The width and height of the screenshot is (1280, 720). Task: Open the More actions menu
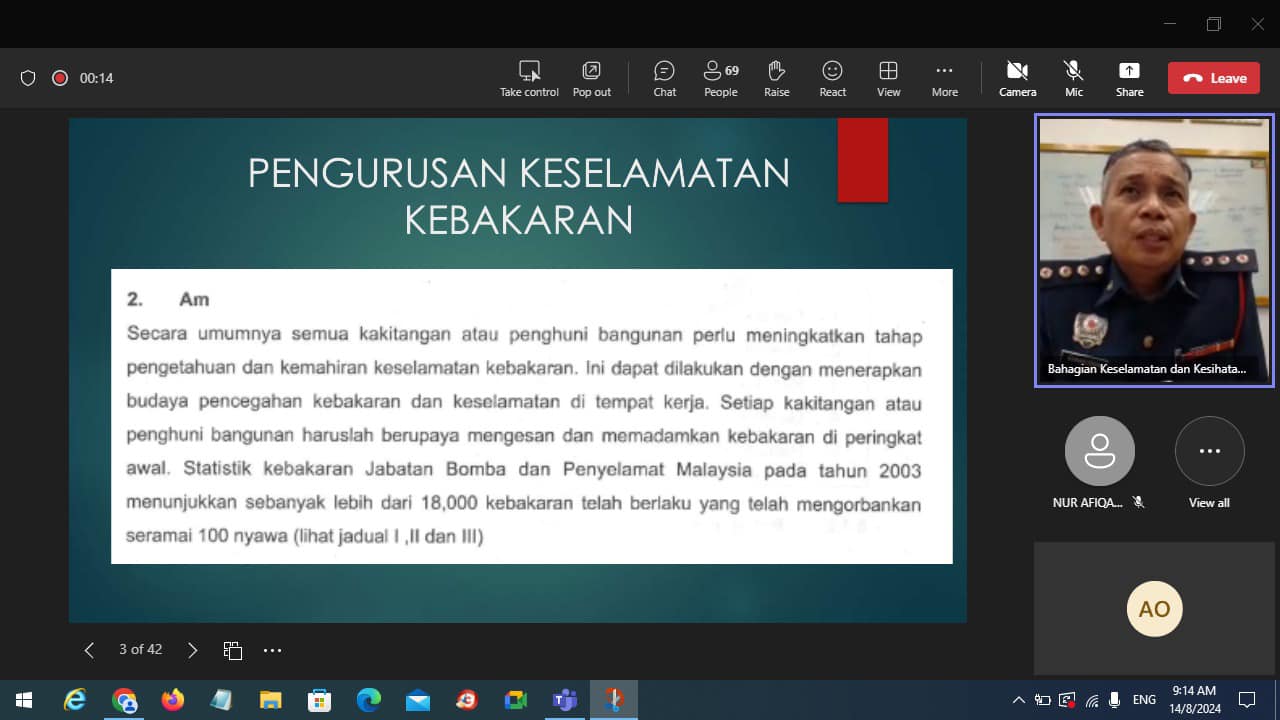pos(944,78)
